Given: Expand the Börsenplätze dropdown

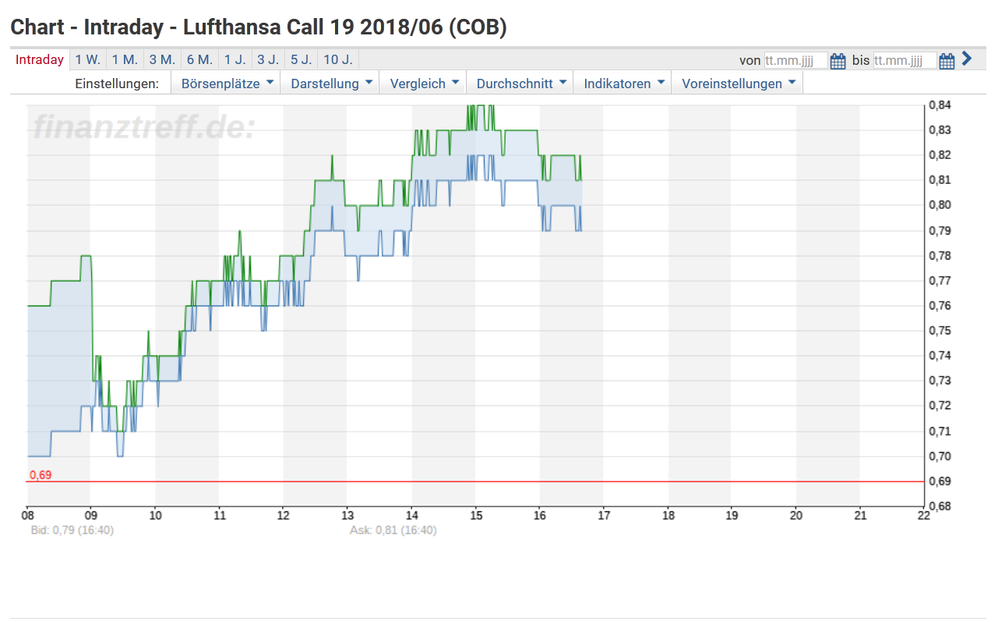Looking at the screenshot, I should click(x=227, y=84).
